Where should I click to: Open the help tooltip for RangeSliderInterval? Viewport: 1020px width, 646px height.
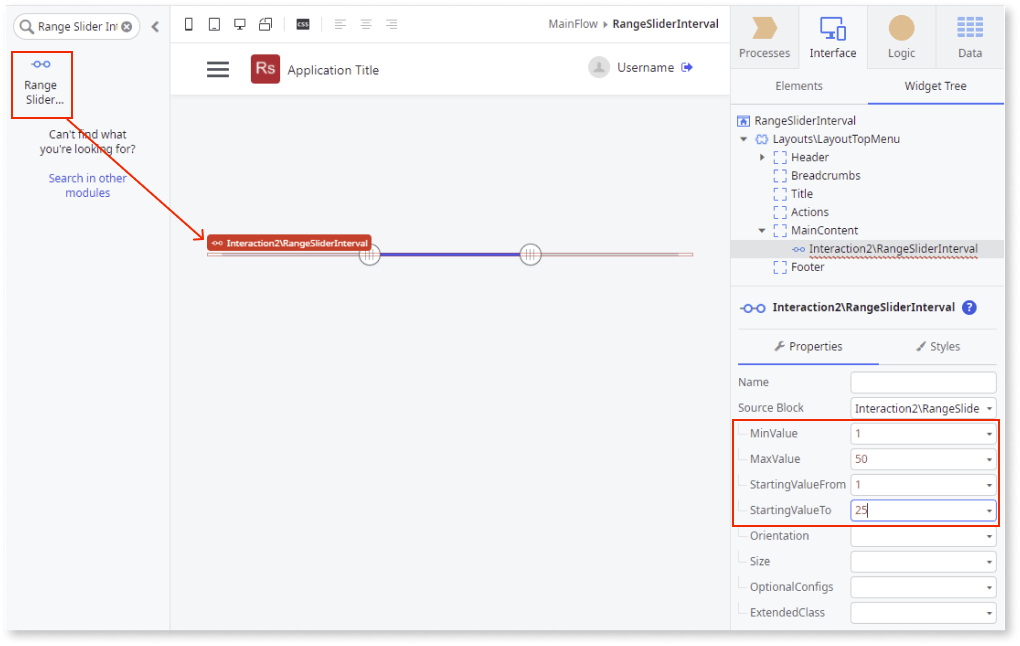click(x=968, y=308)
